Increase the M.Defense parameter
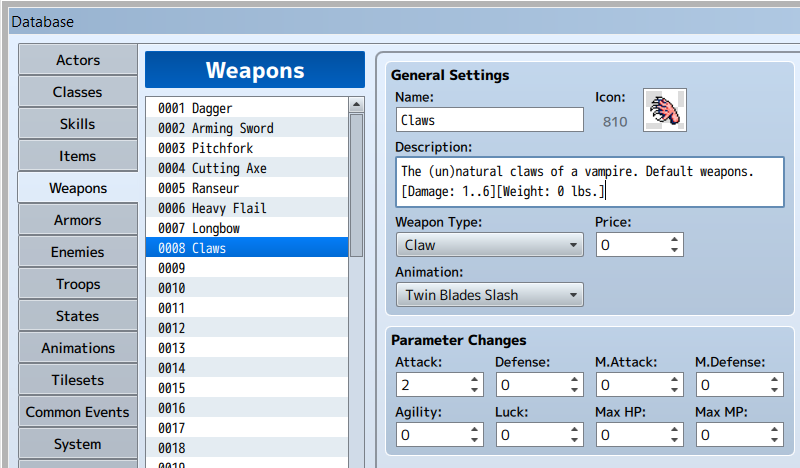Screen dimensions: 800x468 (x=774, y=379)
